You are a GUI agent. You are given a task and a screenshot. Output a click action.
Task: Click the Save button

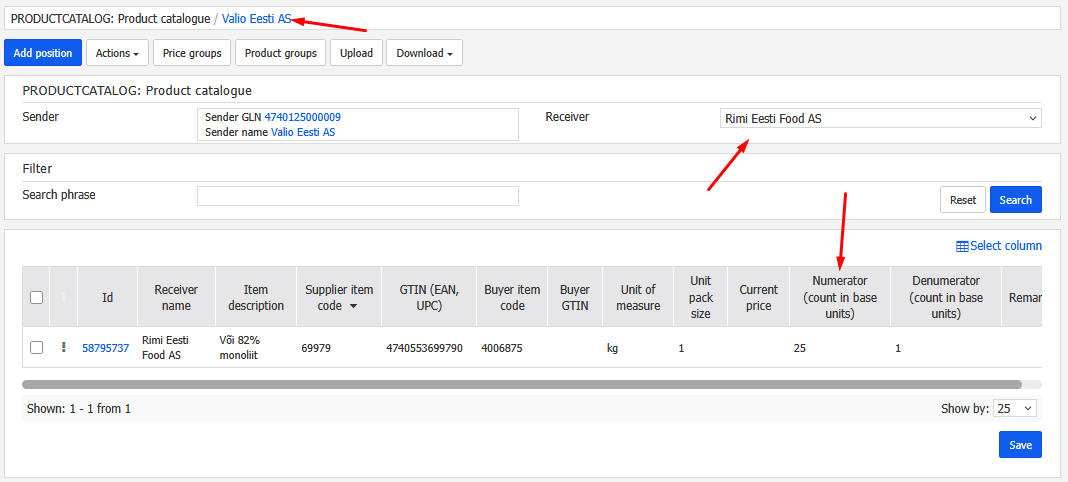[x=1020, y=445]
